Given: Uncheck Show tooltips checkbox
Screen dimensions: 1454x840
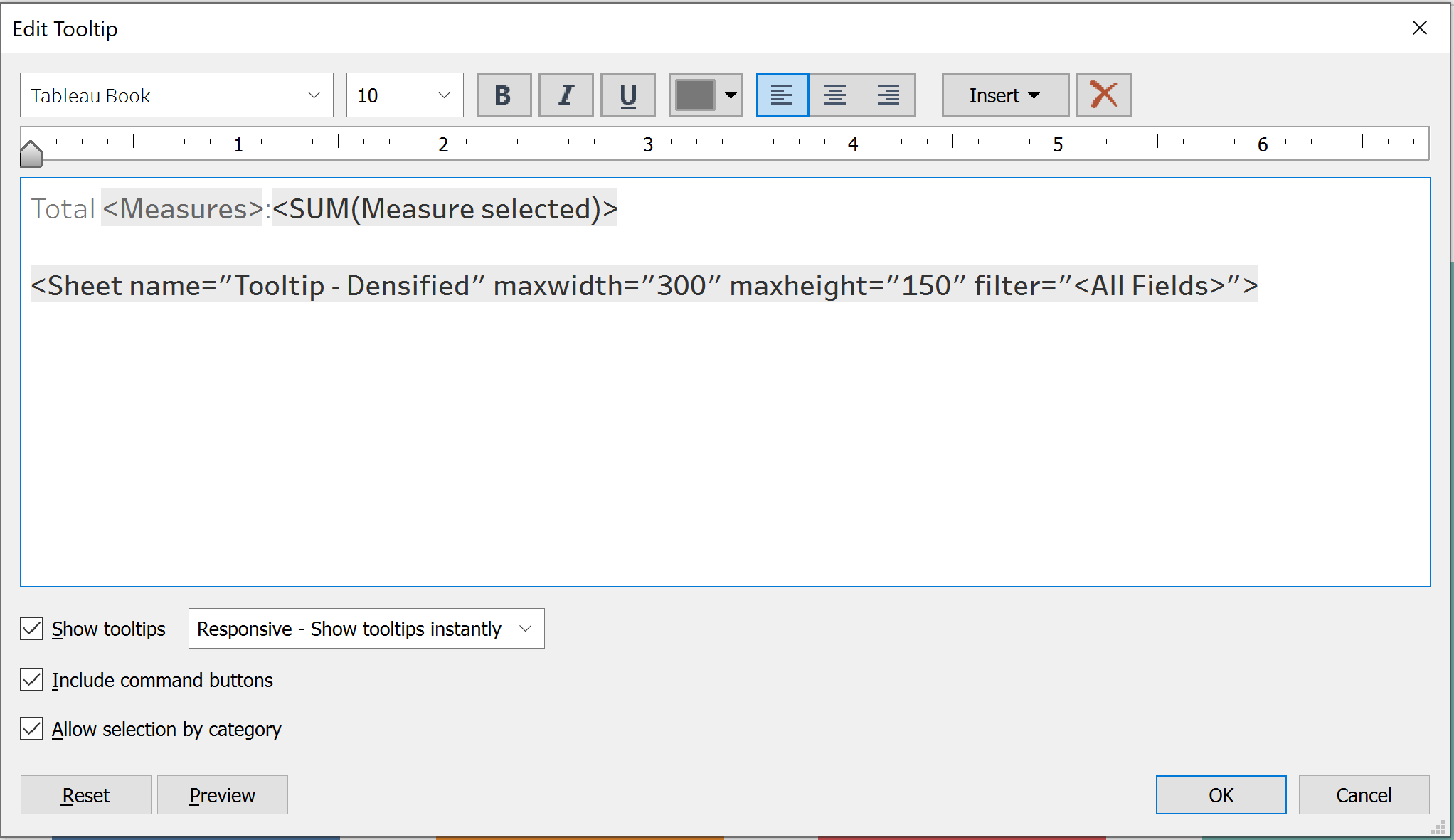Looking at the screenshot, I should pos(32,629).
